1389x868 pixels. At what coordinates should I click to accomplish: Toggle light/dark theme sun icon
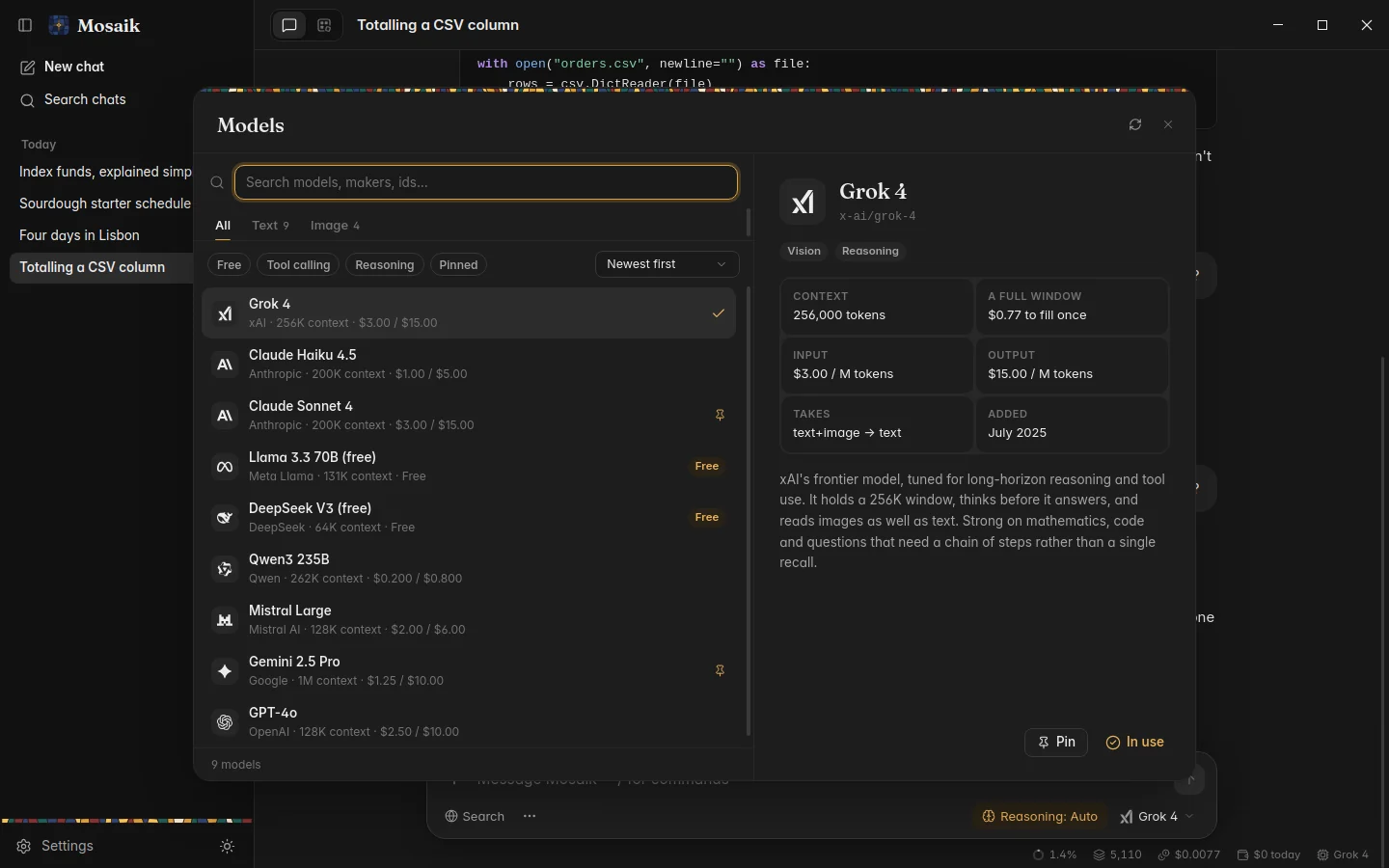228,846
